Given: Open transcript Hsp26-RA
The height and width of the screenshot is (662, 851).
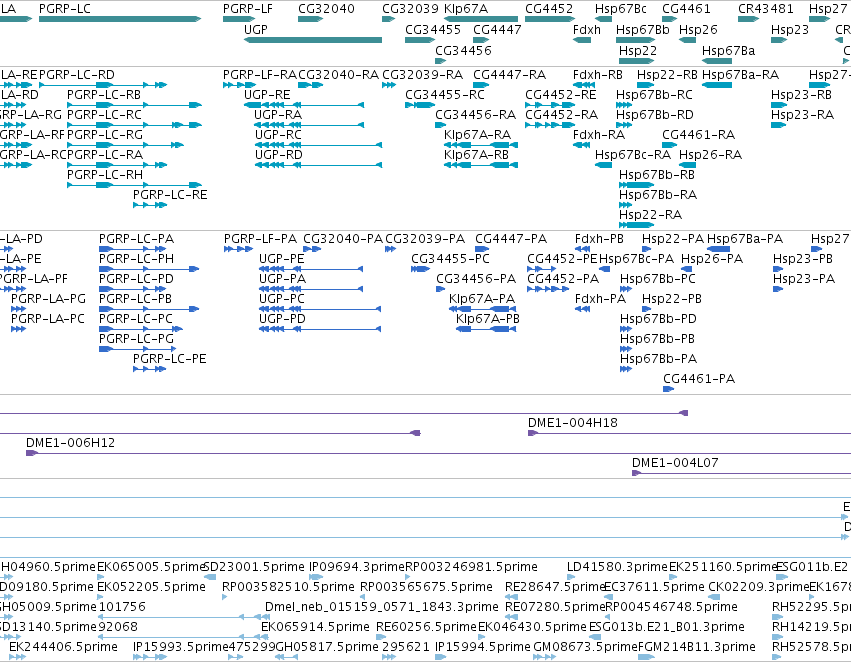Looking at the screenshot, I should tap(710, 155).
